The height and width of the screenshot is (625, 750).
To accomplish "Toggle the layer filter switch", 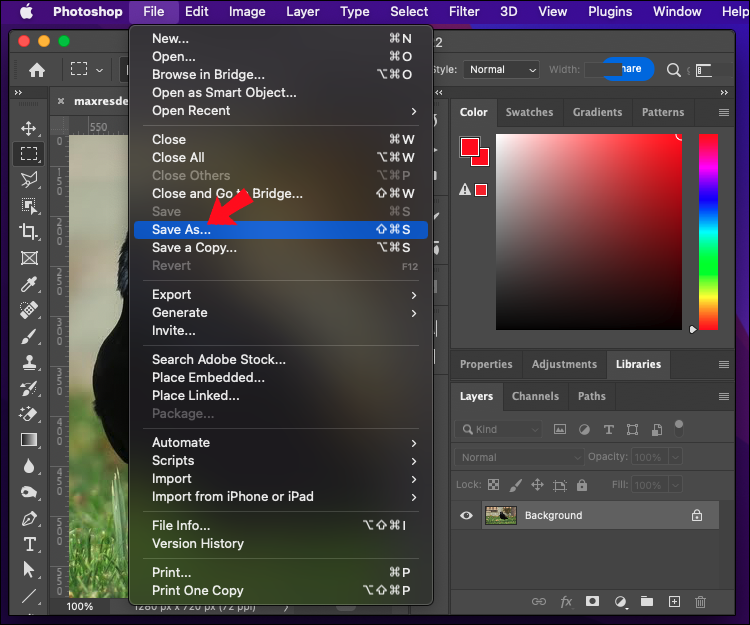I will coord(679,427).
